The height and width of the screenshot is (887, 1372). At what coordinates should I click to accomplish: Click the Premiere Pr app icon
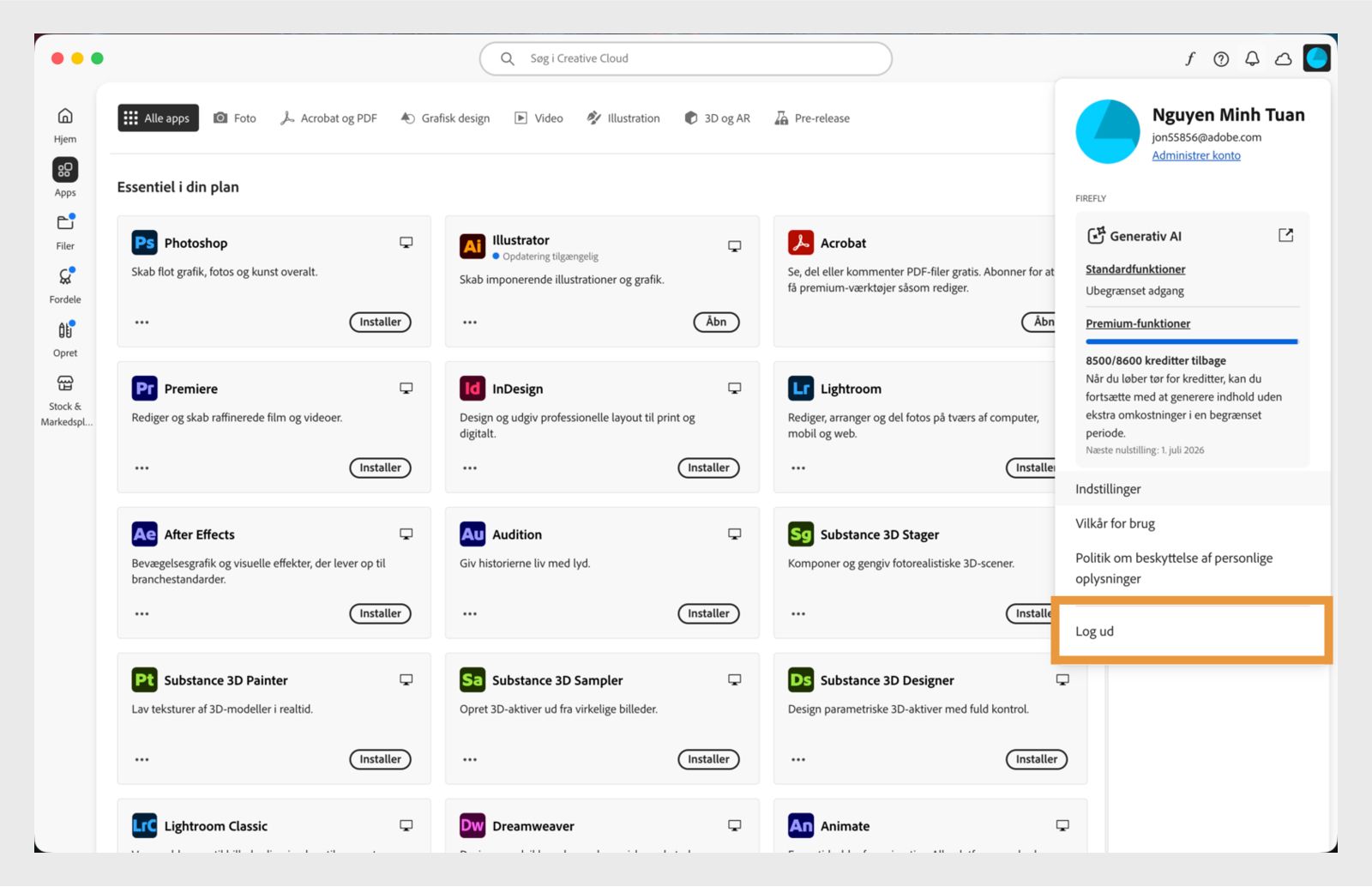tap(144, 389)
